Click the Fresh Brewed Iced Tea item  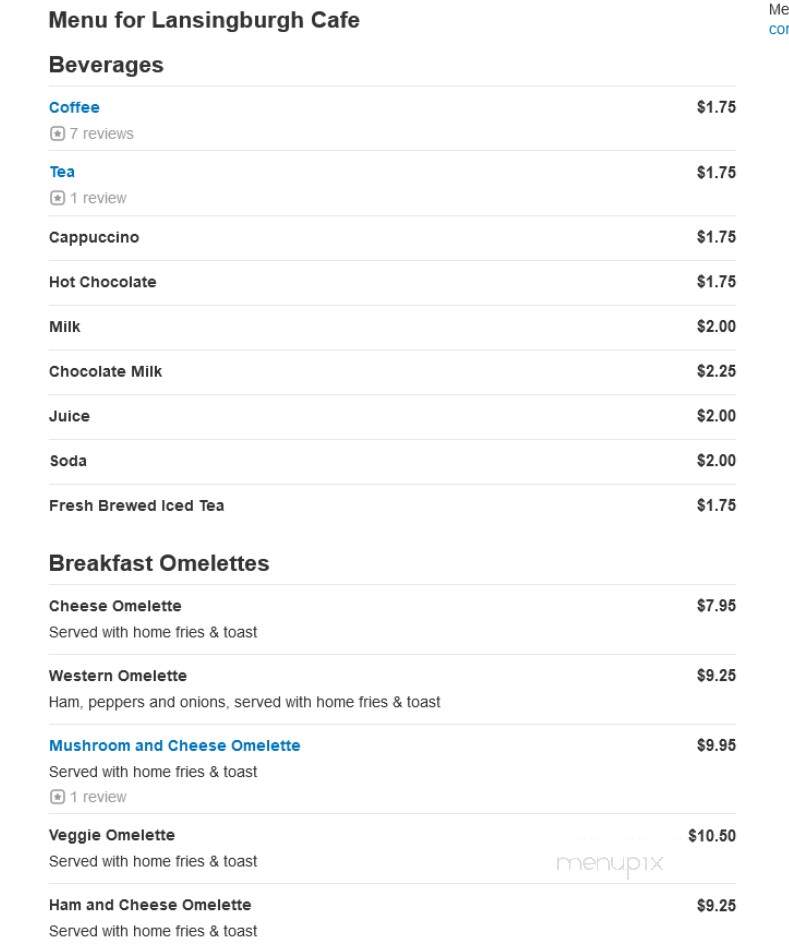tap(136, 506)
